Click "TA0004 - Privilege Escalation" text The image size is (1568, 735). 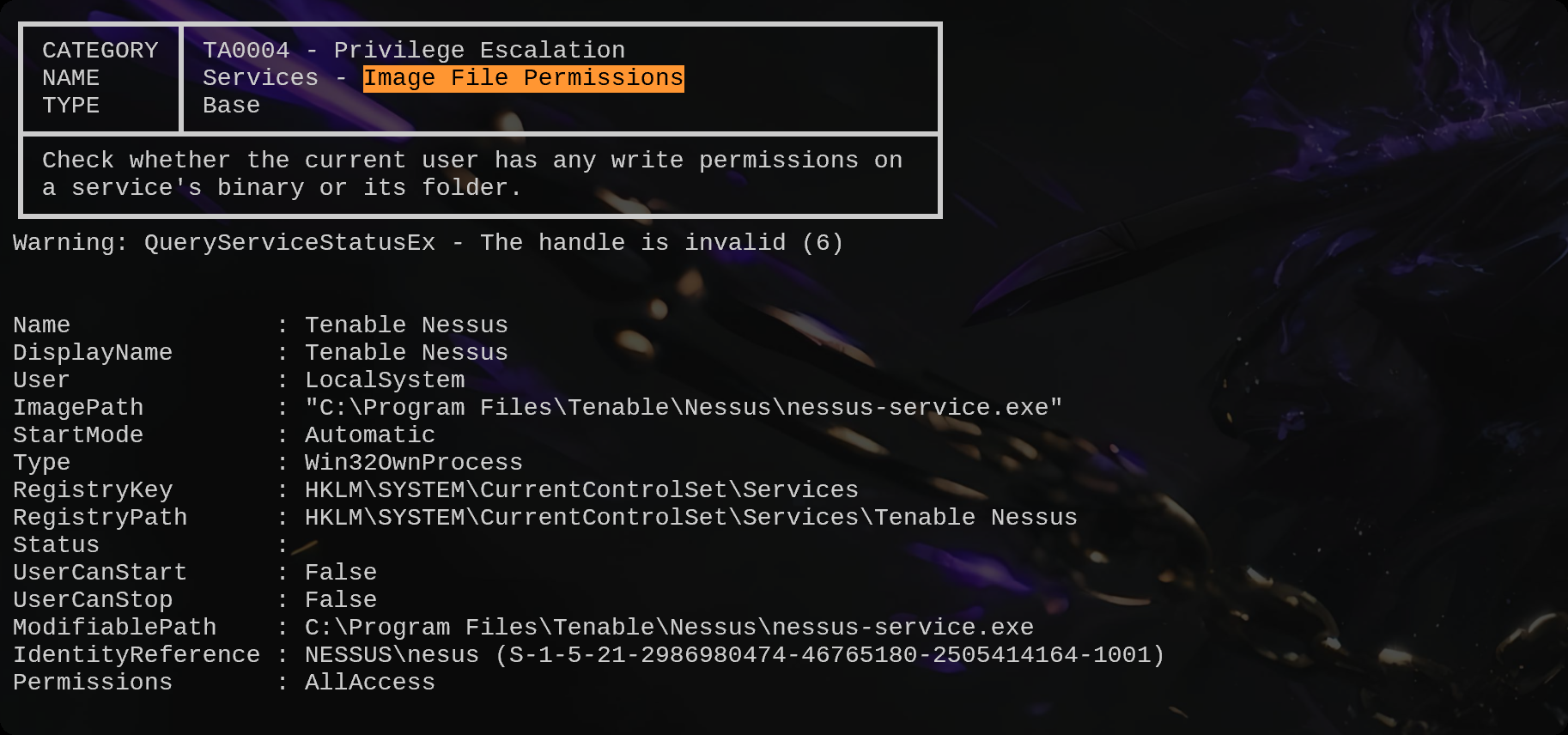tap(414, 51)
